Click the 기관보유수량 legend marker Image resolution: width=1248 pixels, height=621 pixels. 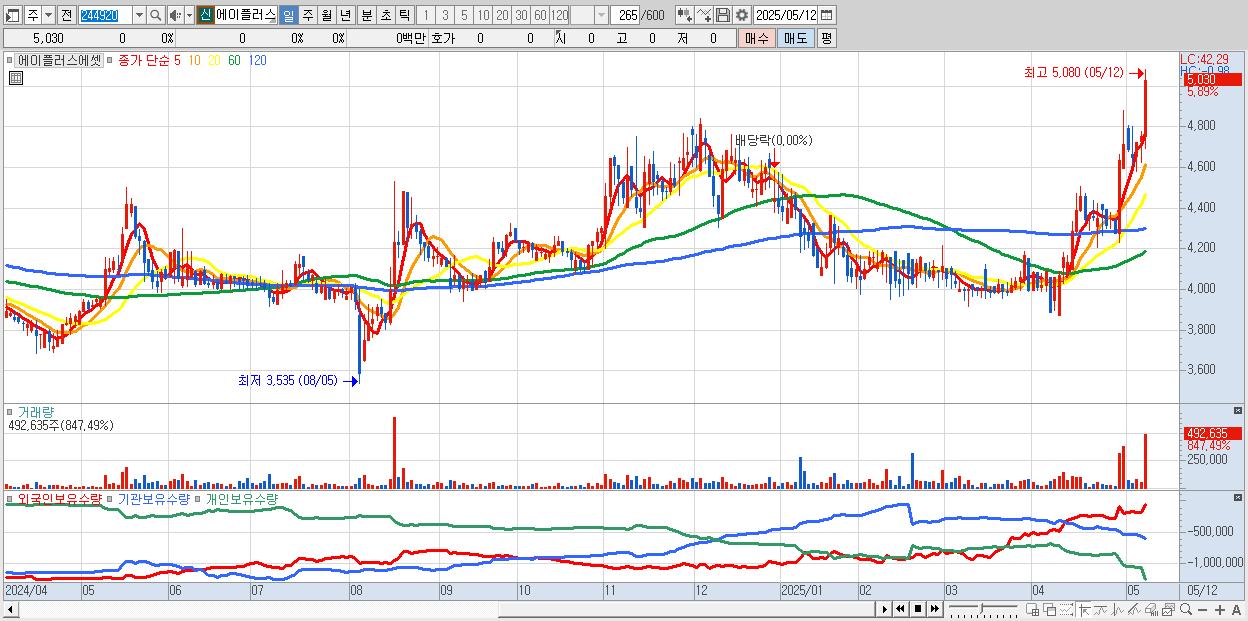111,498
